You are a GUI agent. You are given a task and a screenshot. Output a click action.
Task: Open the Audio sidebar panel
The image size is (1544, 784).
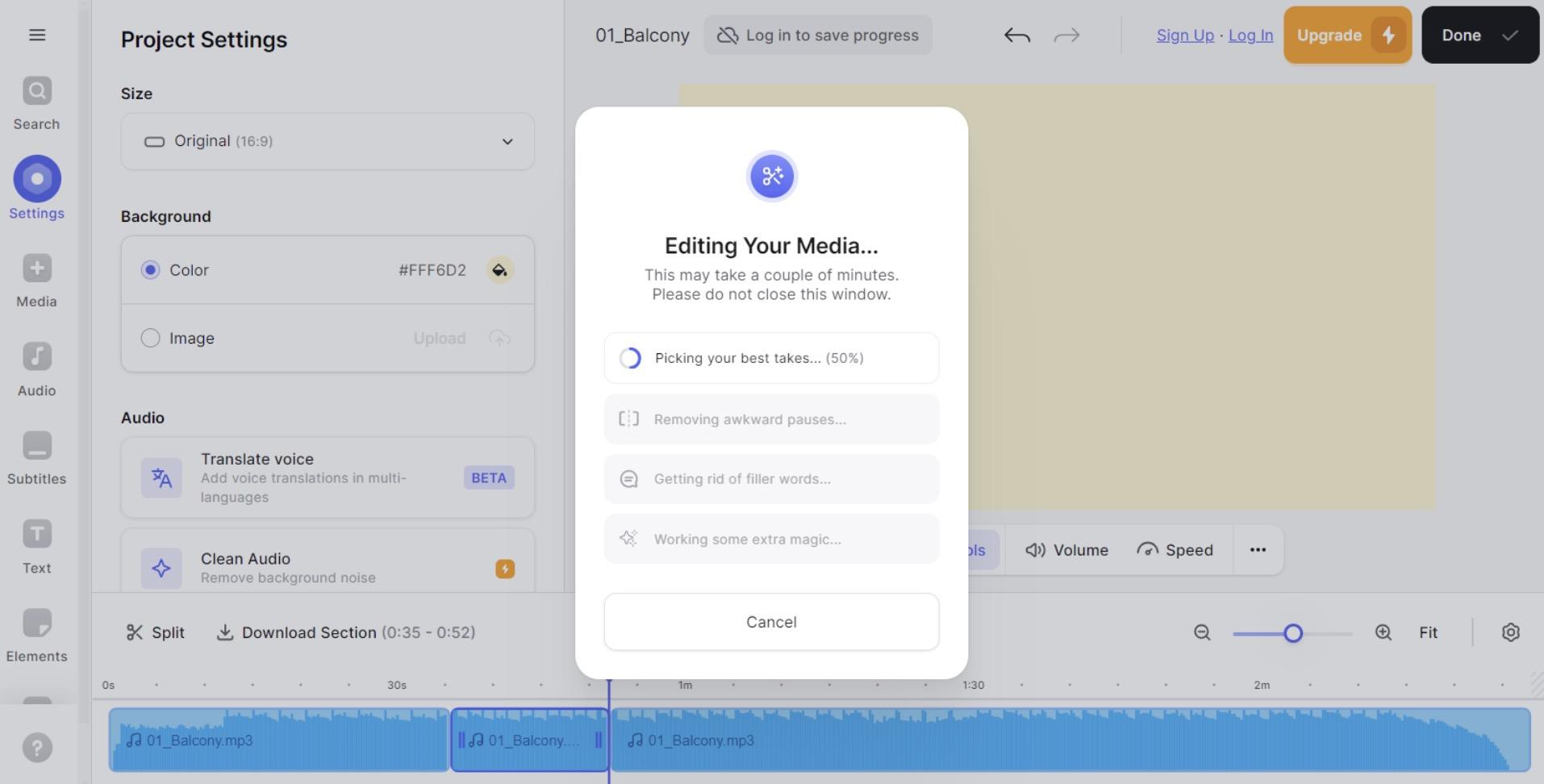36,370
